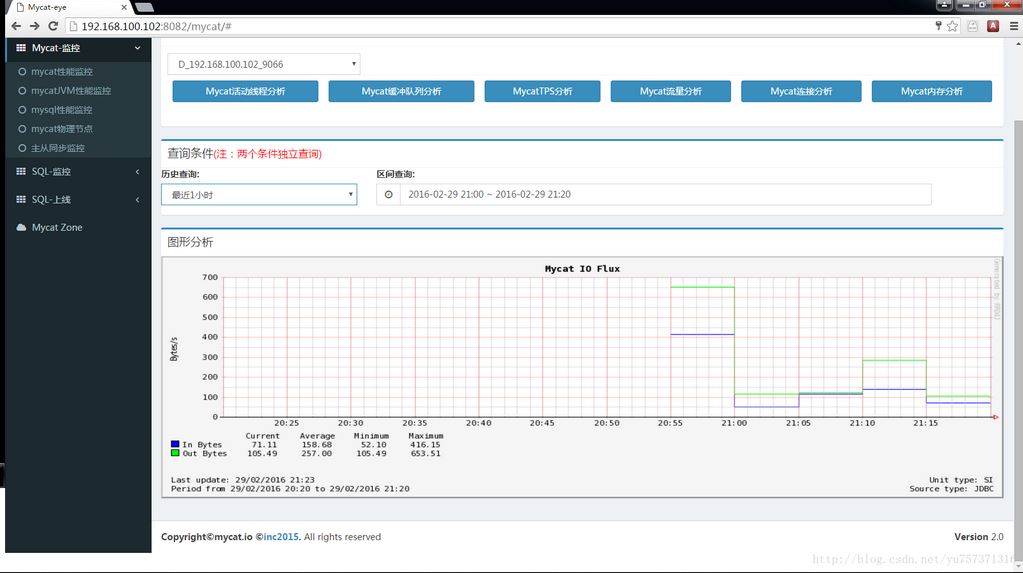Reload the page with the refresh icon
Viewport: 1023px width, 573px height.
coord(53,26)
